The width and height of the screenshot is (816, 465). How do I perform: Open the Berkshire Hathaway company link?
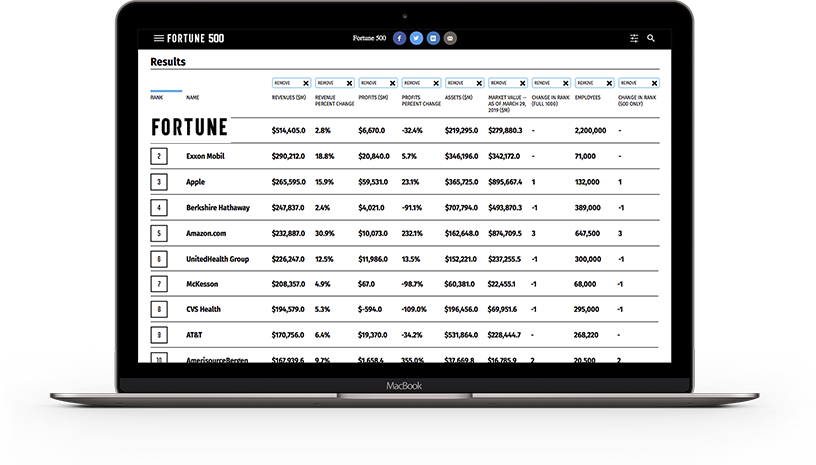pos(218,208)
